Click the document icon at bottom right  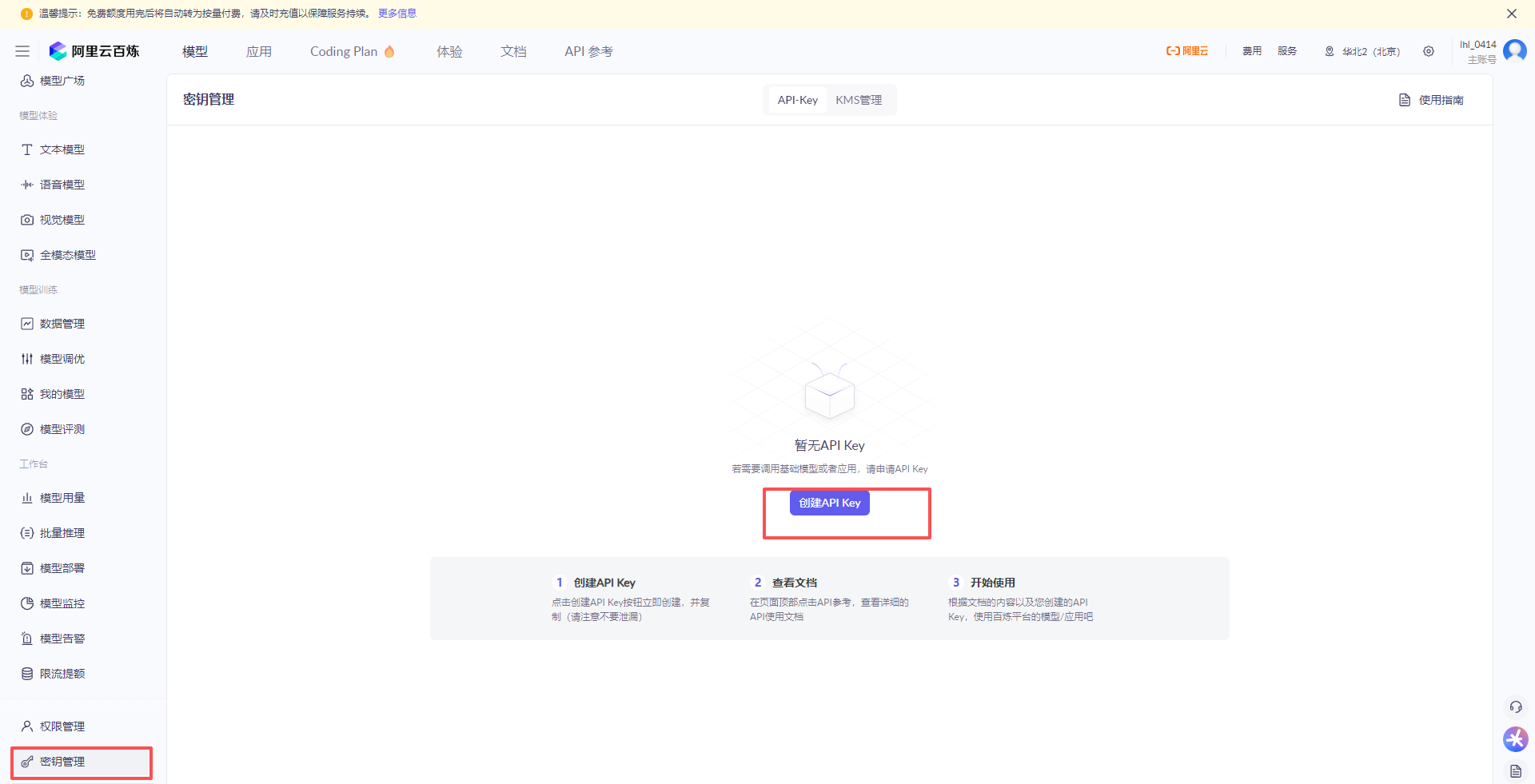[1516, 771]
